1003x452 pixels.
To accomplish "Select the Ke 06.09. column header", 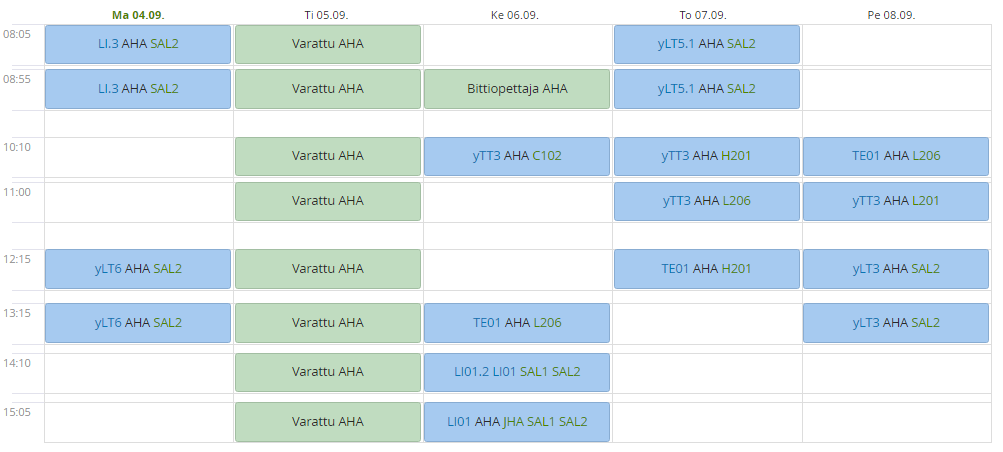I will (x=515, y=15).
